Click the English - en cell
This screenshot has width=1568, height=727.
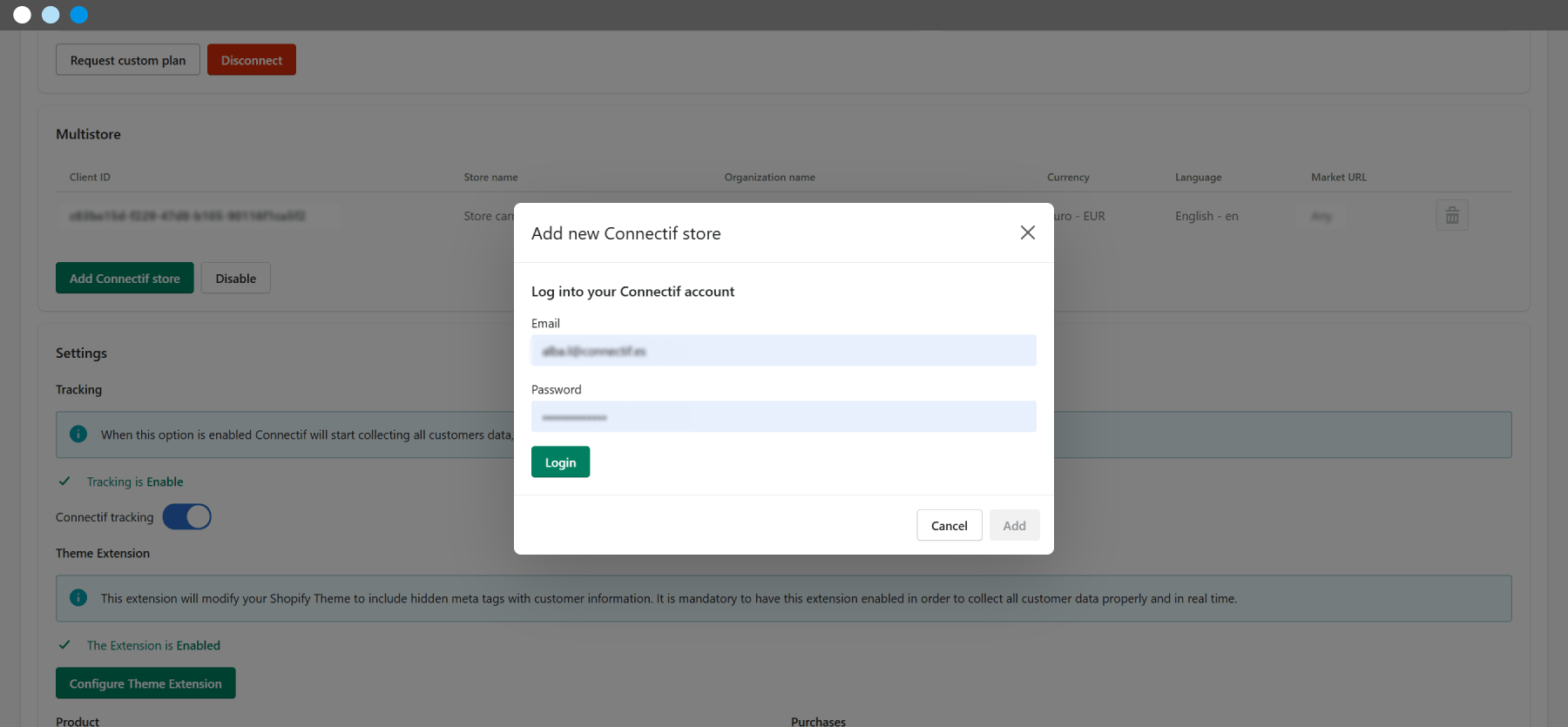(x=1206, y=216)
